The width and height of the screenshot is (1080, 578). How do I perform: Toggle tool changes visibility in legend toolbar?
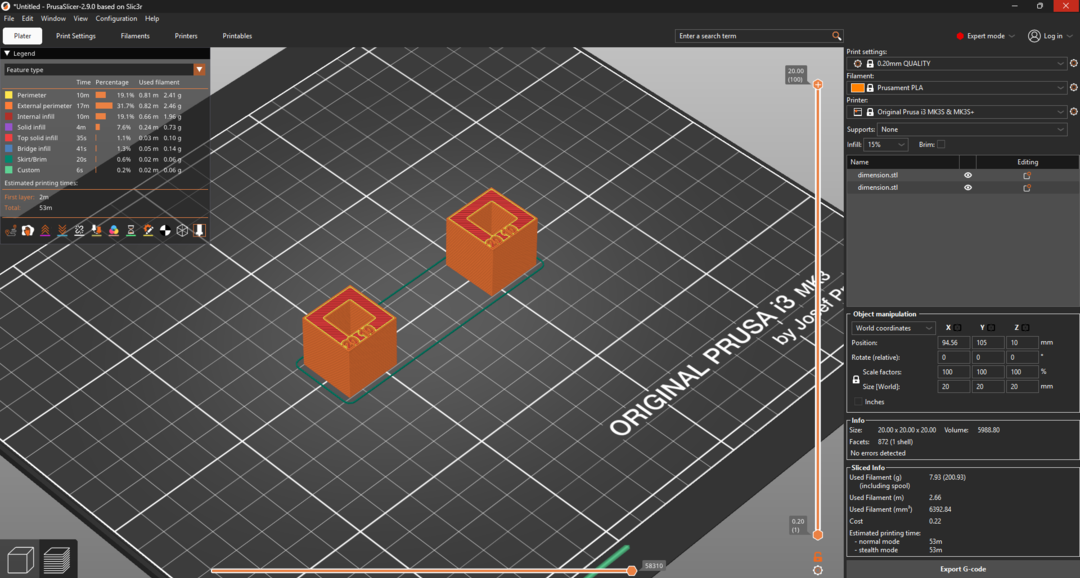[96, 231]
